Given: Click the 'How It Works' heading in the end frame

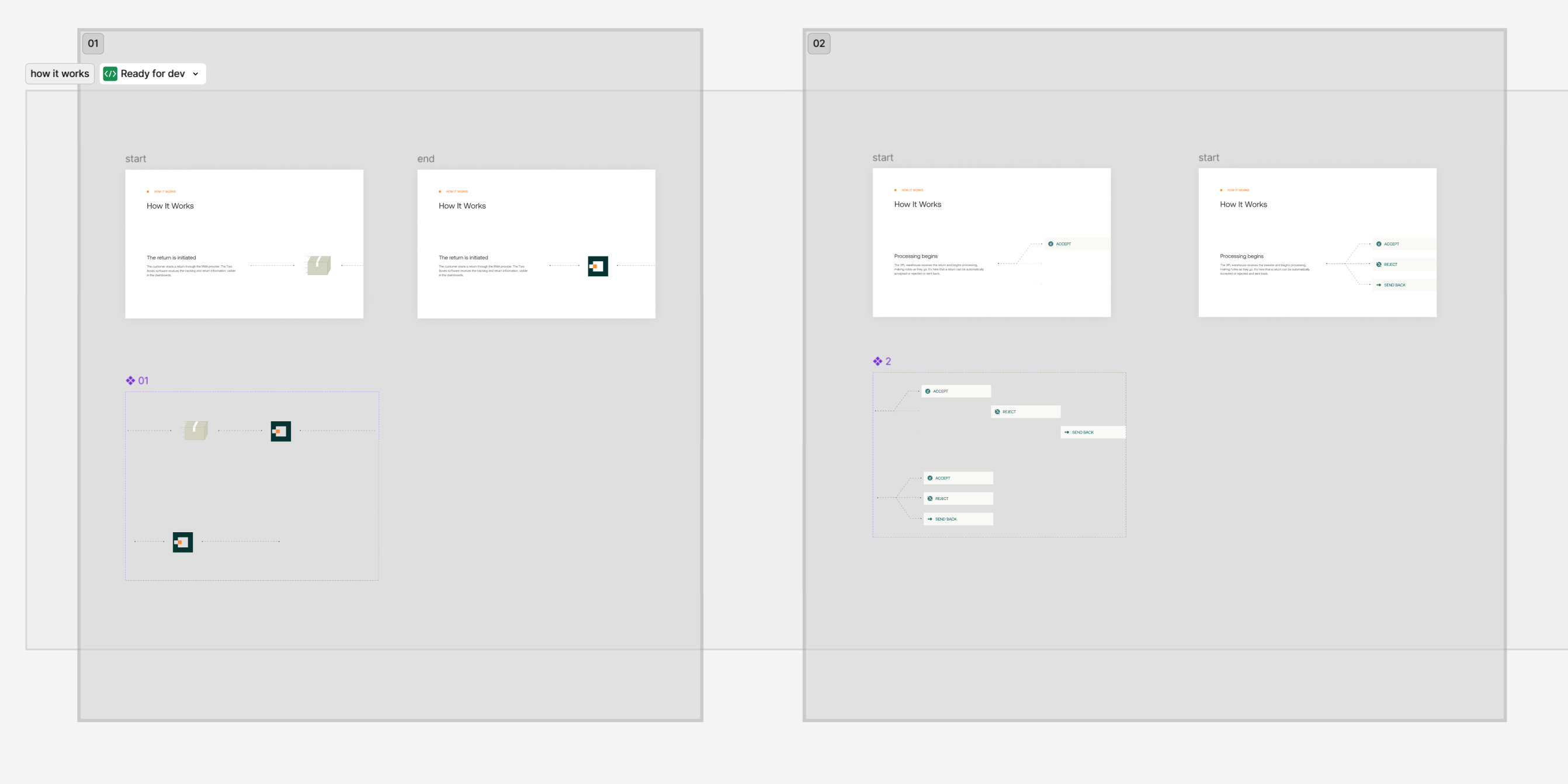Looking at the screenshot, I should pos(462,206).
